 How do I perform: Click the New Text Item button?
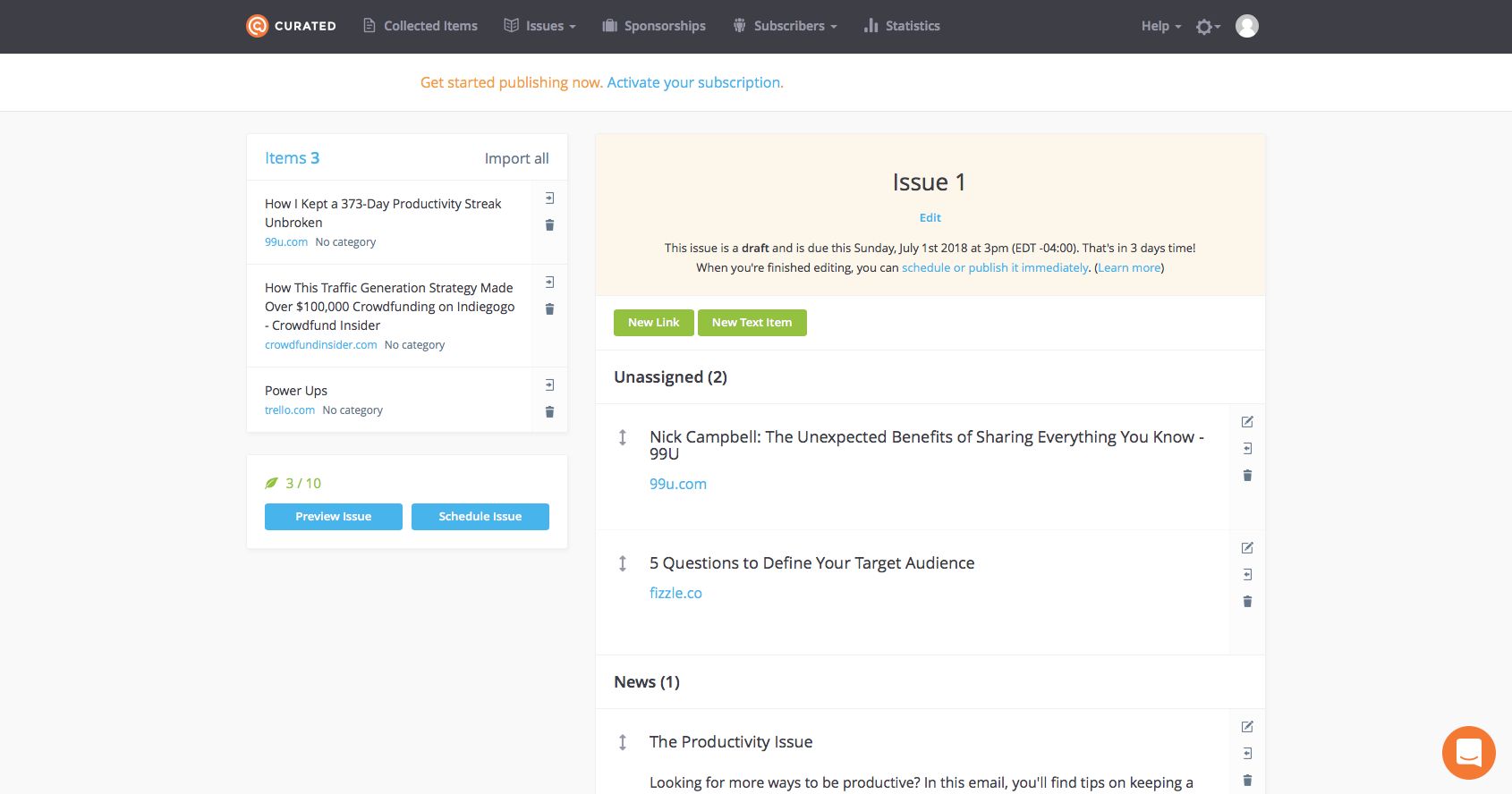752,323
